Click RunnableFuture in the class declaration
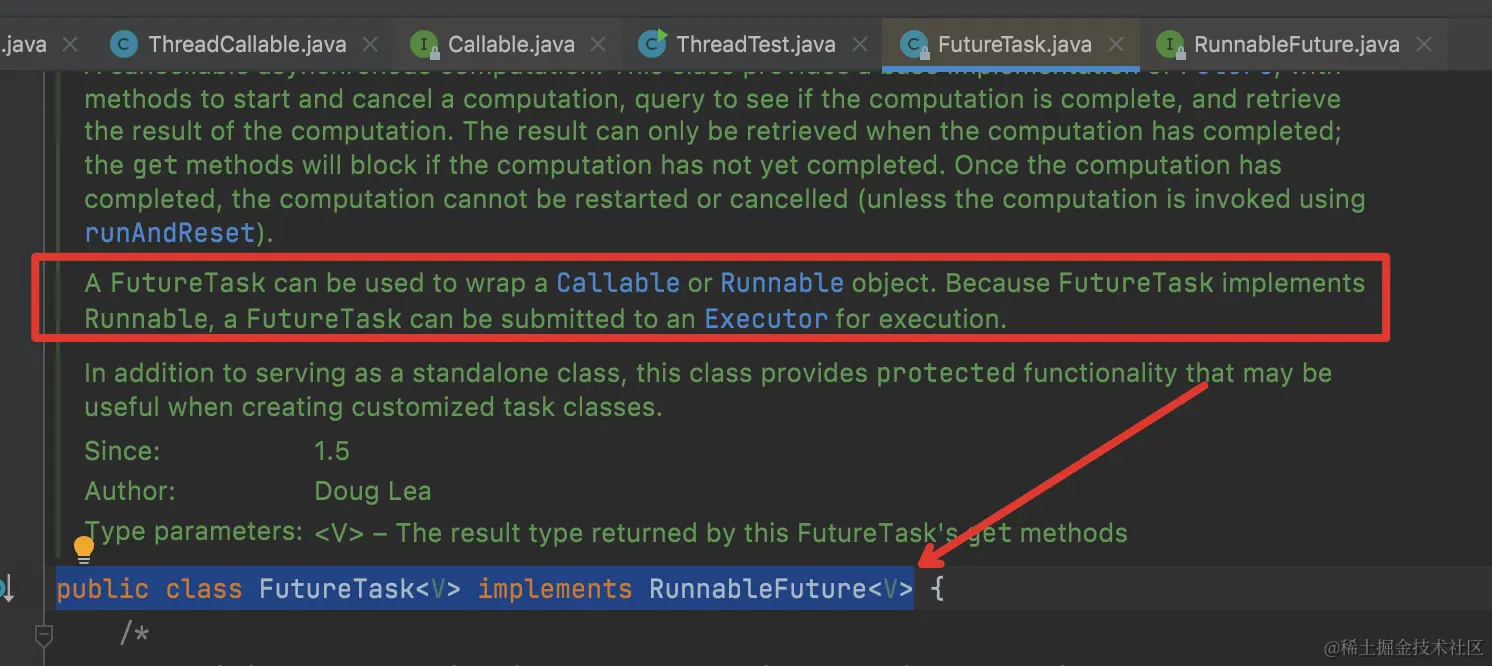This screenshot has width=1492, height=666. click(x=756, y=589)
